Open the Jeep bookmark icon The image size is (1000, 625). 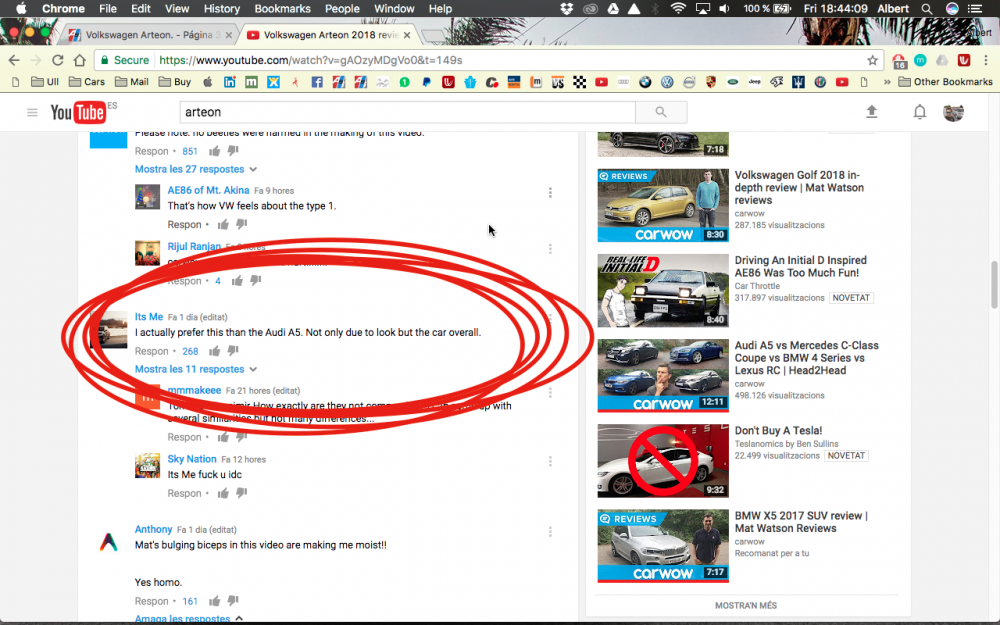pyautogui.click(x=754, y=82)
